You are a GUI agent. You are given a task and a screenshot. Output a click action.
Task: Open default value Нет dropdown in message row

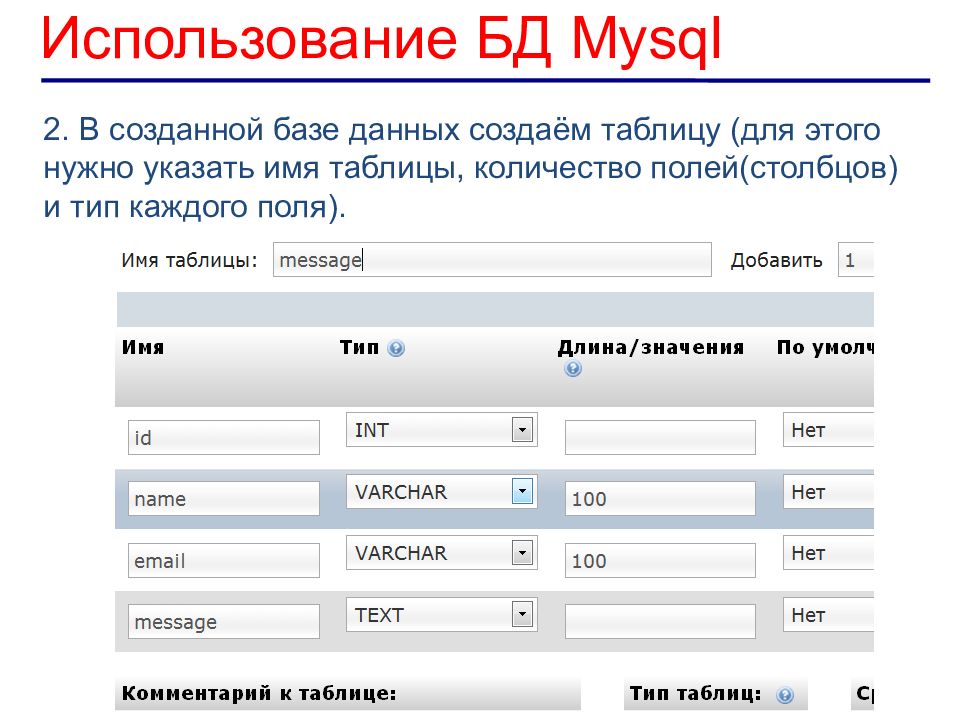[829, 615]
